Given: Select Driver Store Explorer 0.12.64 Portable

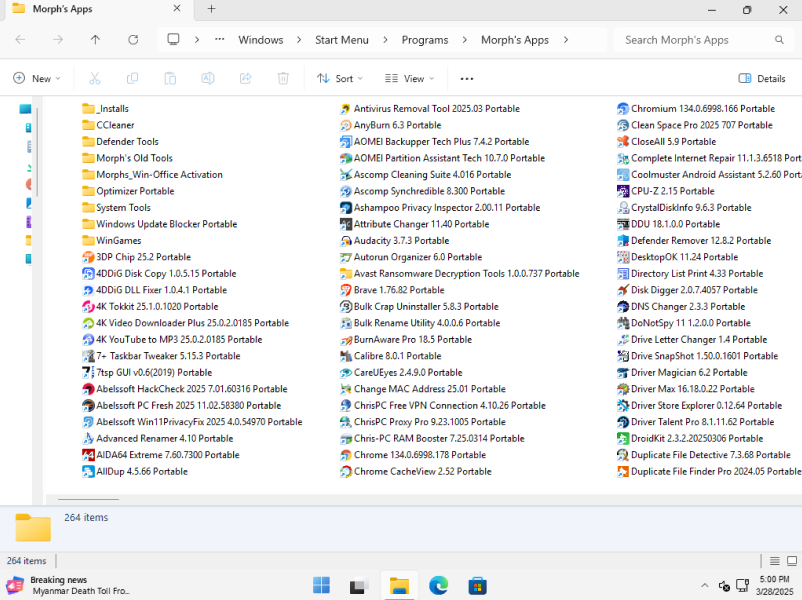Looking at the screenshot, I should click(x=700, y=406).
